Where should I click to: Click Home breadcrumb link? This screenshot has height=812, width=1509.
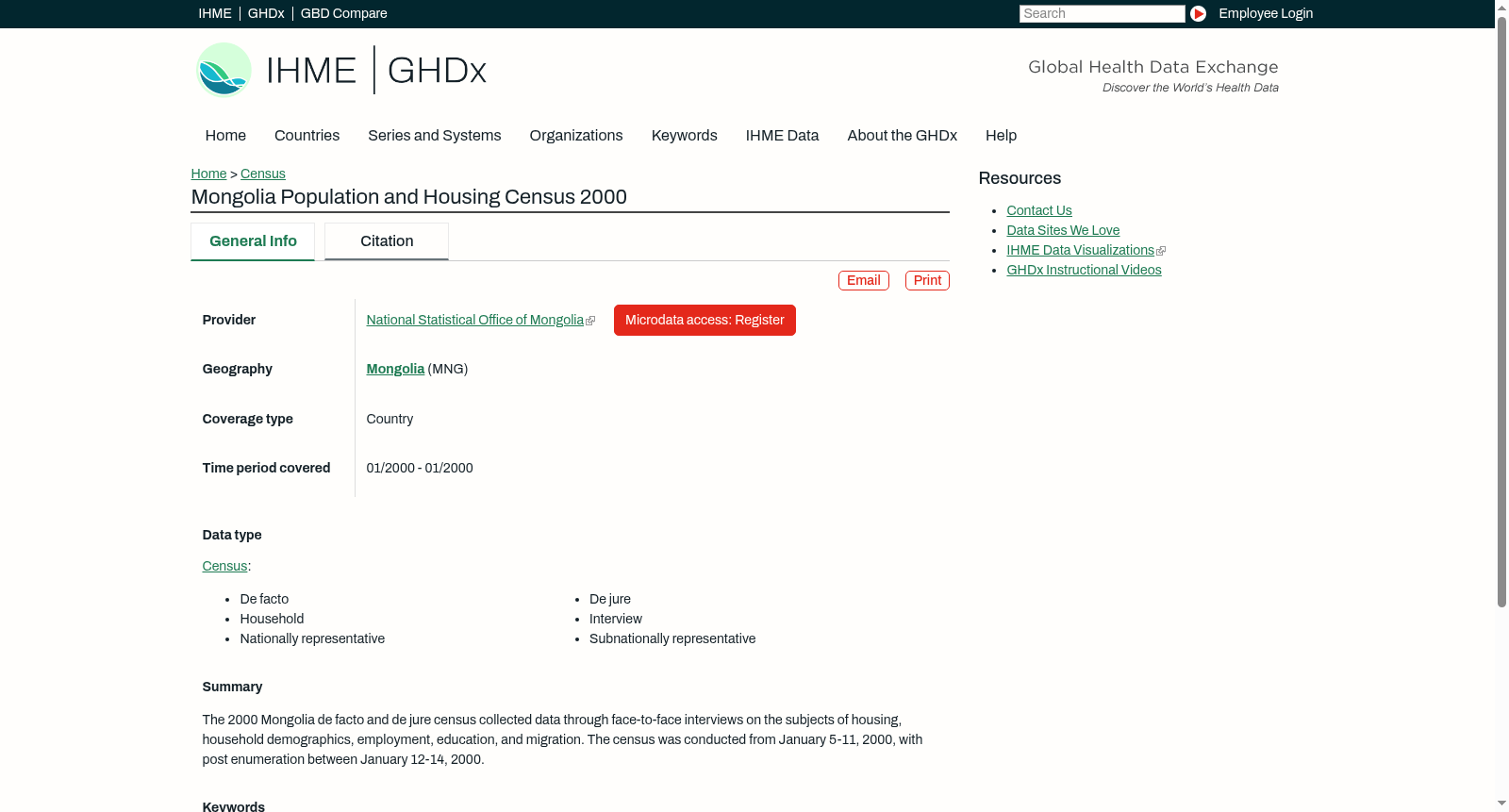pos(208,174)
